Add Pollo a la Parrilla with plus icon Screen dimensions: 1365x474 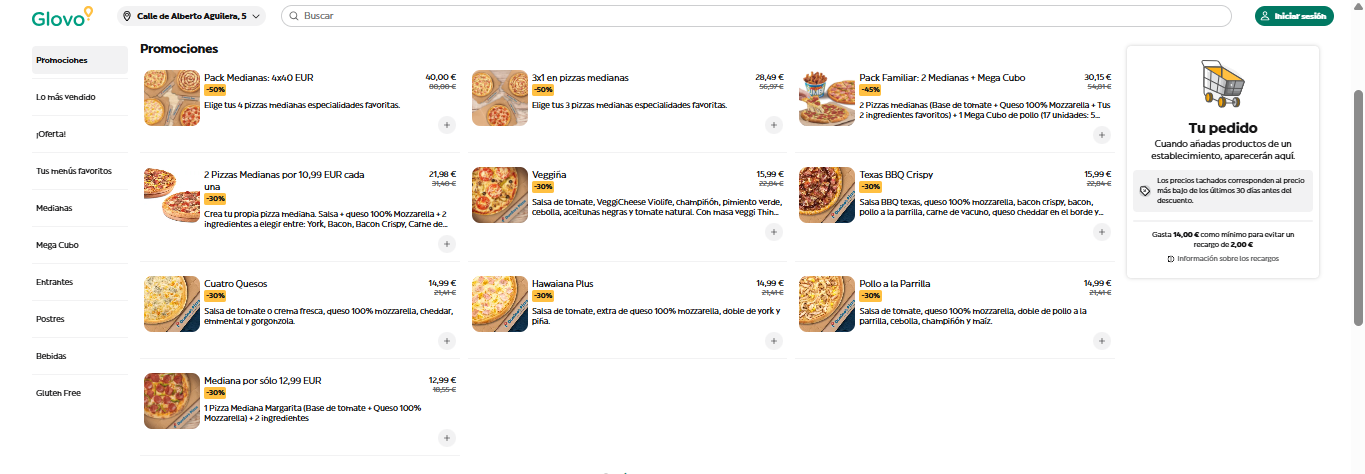pyautogui.click(x=1102, y=341)
